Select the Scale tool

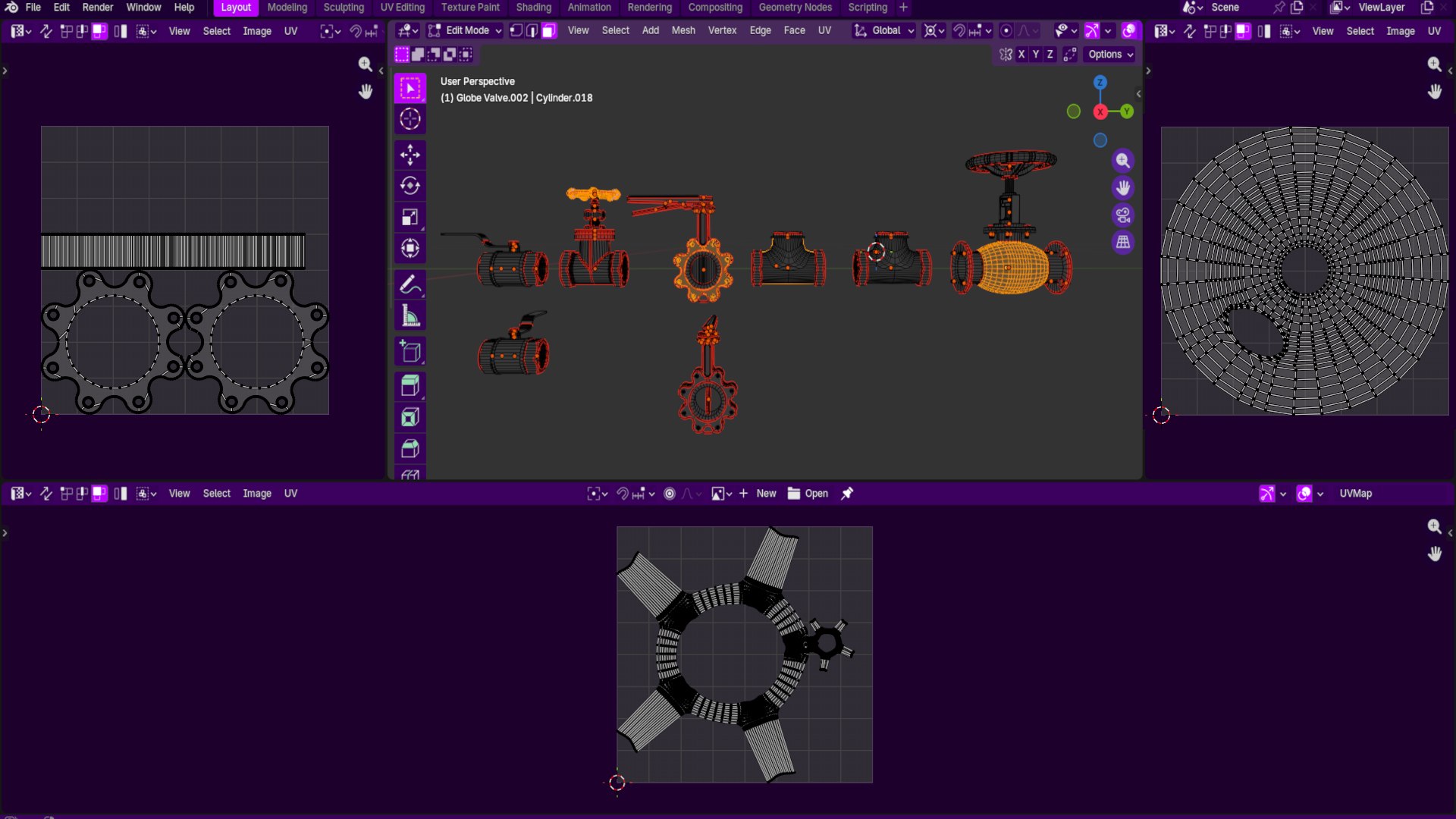click(410, 218)
